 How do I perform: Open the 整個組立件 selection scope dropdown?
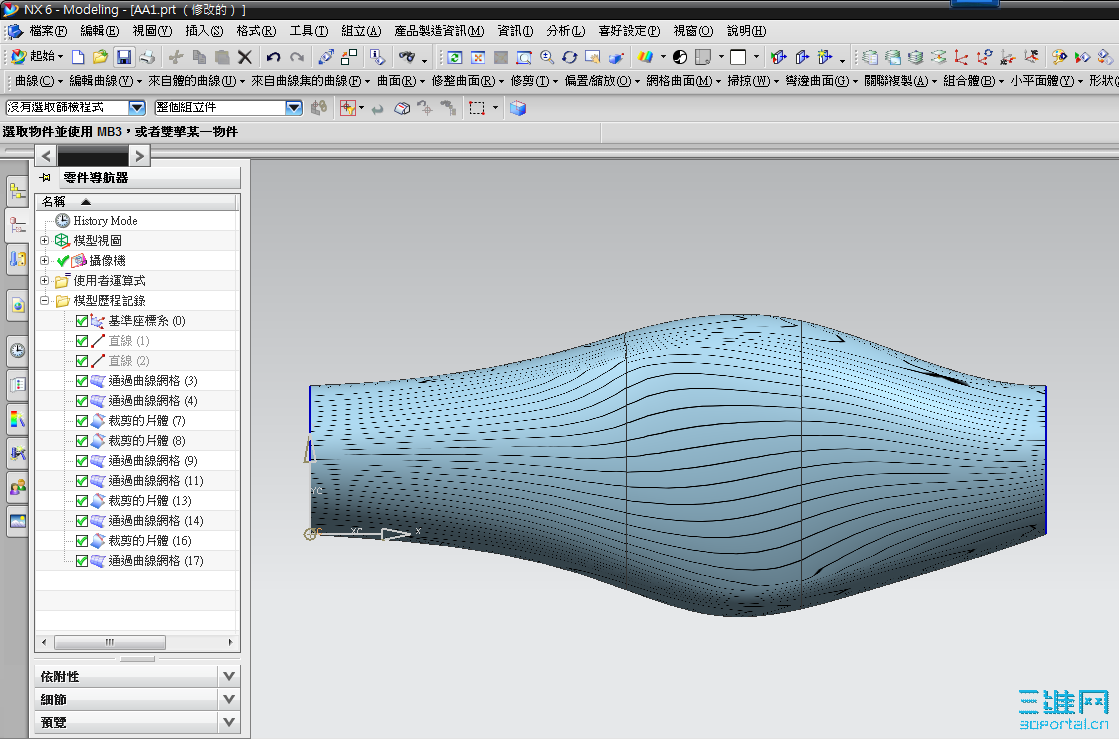pos(293,108)
